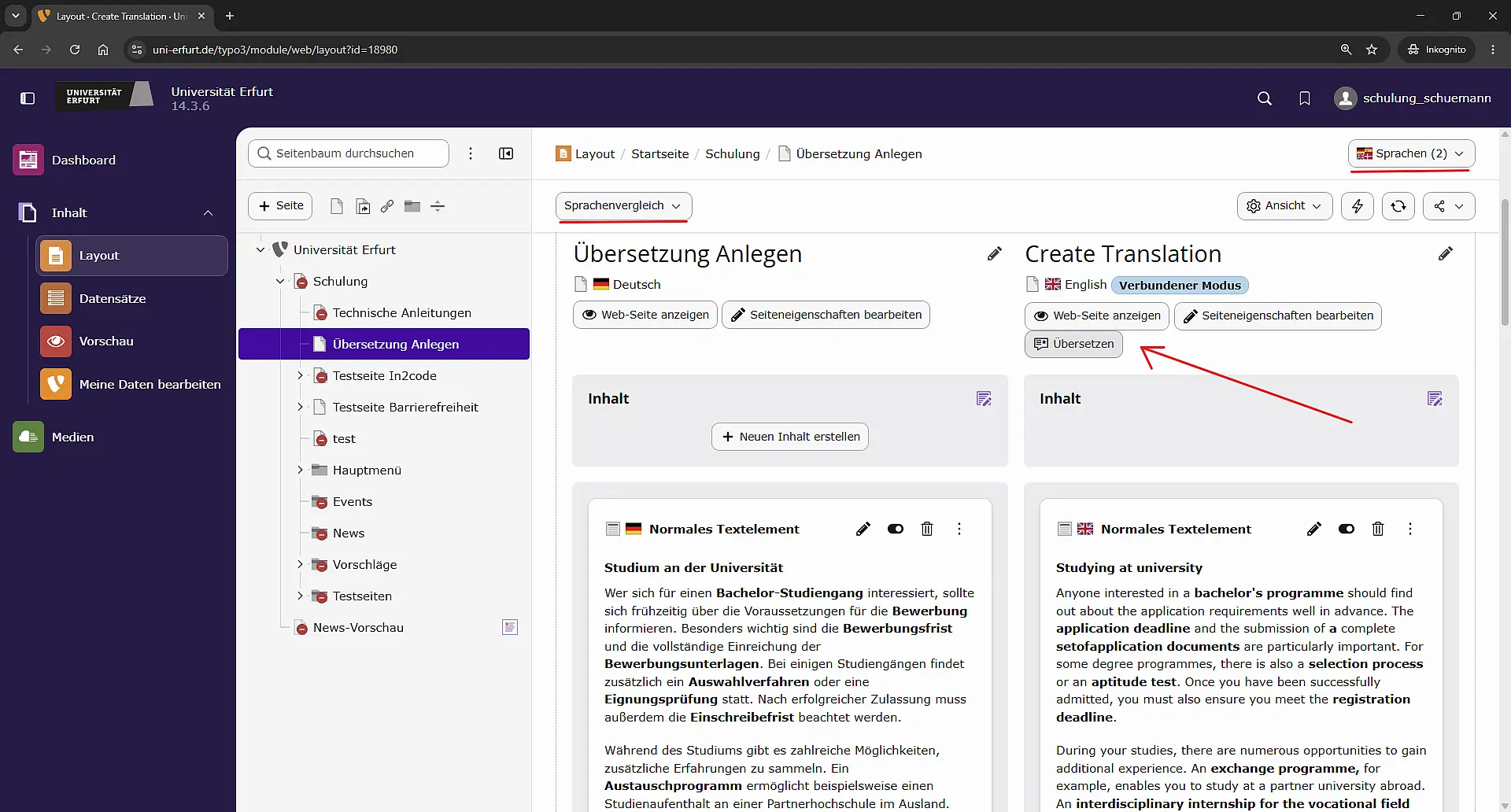The image size is (1511, 812).
Task: Collapse the page tree panel icon
Action: click(506, 153)
